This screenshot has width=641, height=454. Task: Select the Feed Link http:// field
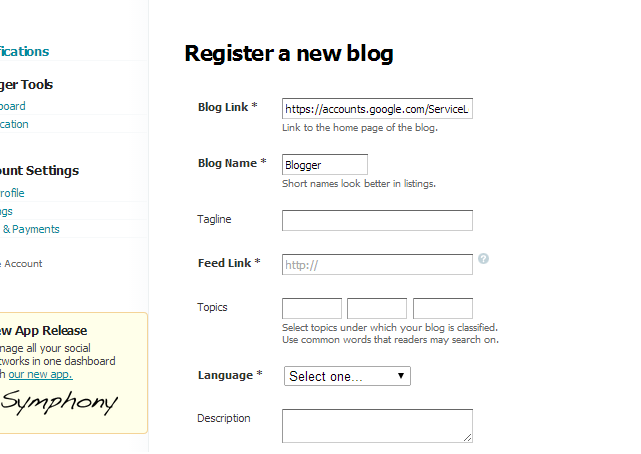[377, 264]
